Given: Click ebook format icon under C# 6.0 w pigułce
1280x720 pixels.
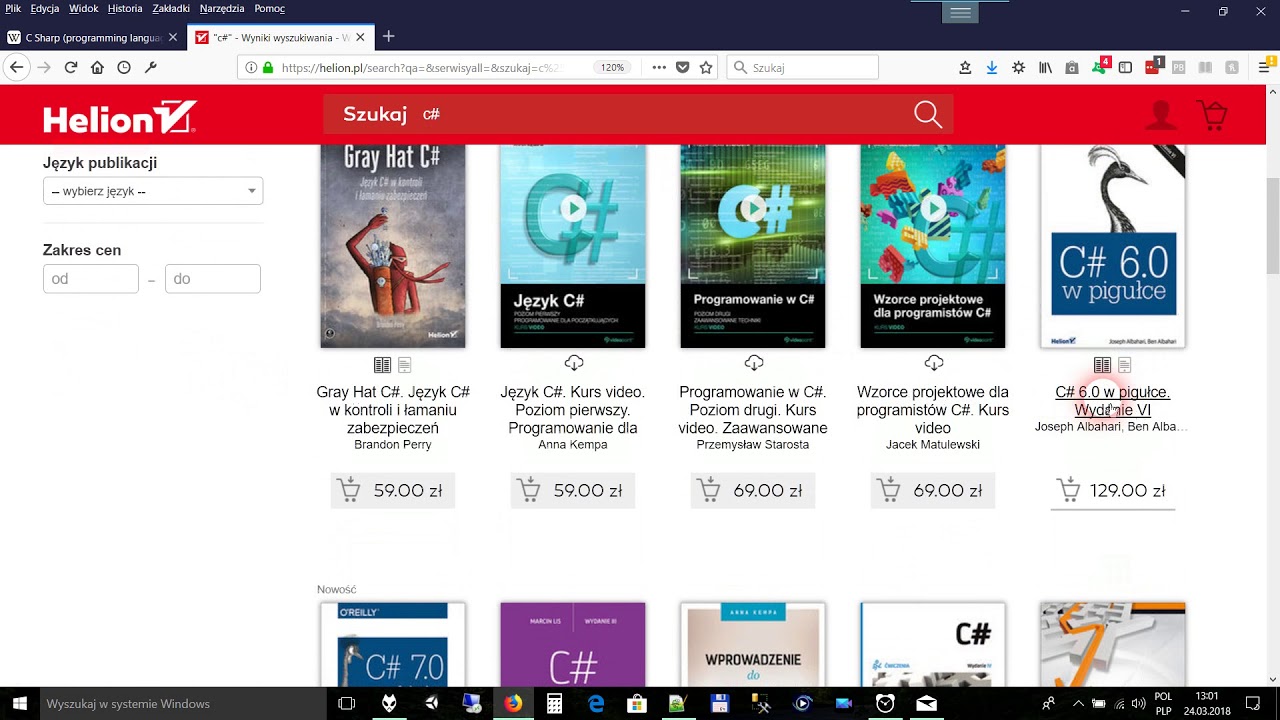Looking at the screenshot, I should point(1124,365).
